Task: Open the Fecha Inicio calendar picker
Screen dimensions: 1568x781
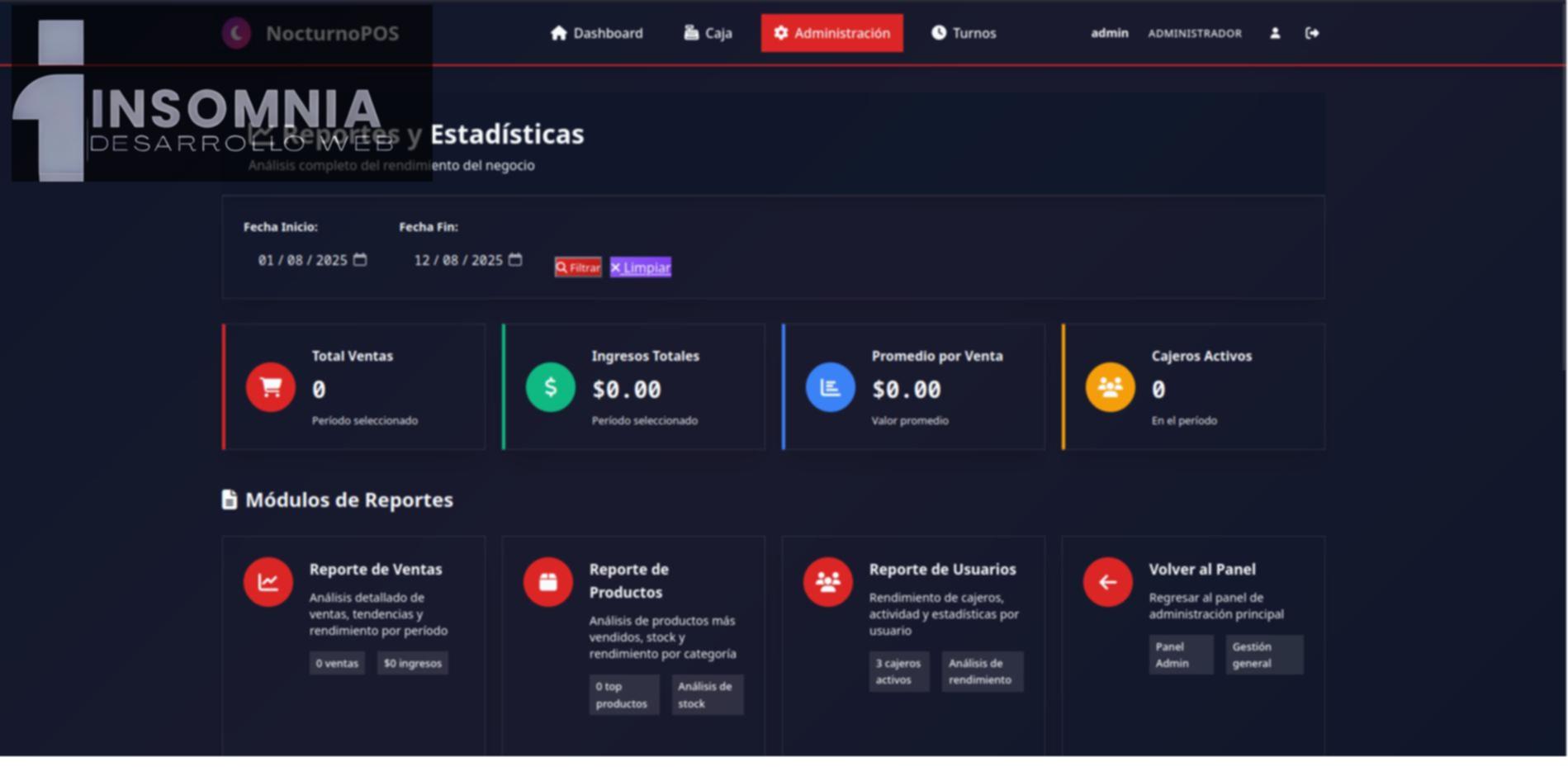Action: point(360,260)
